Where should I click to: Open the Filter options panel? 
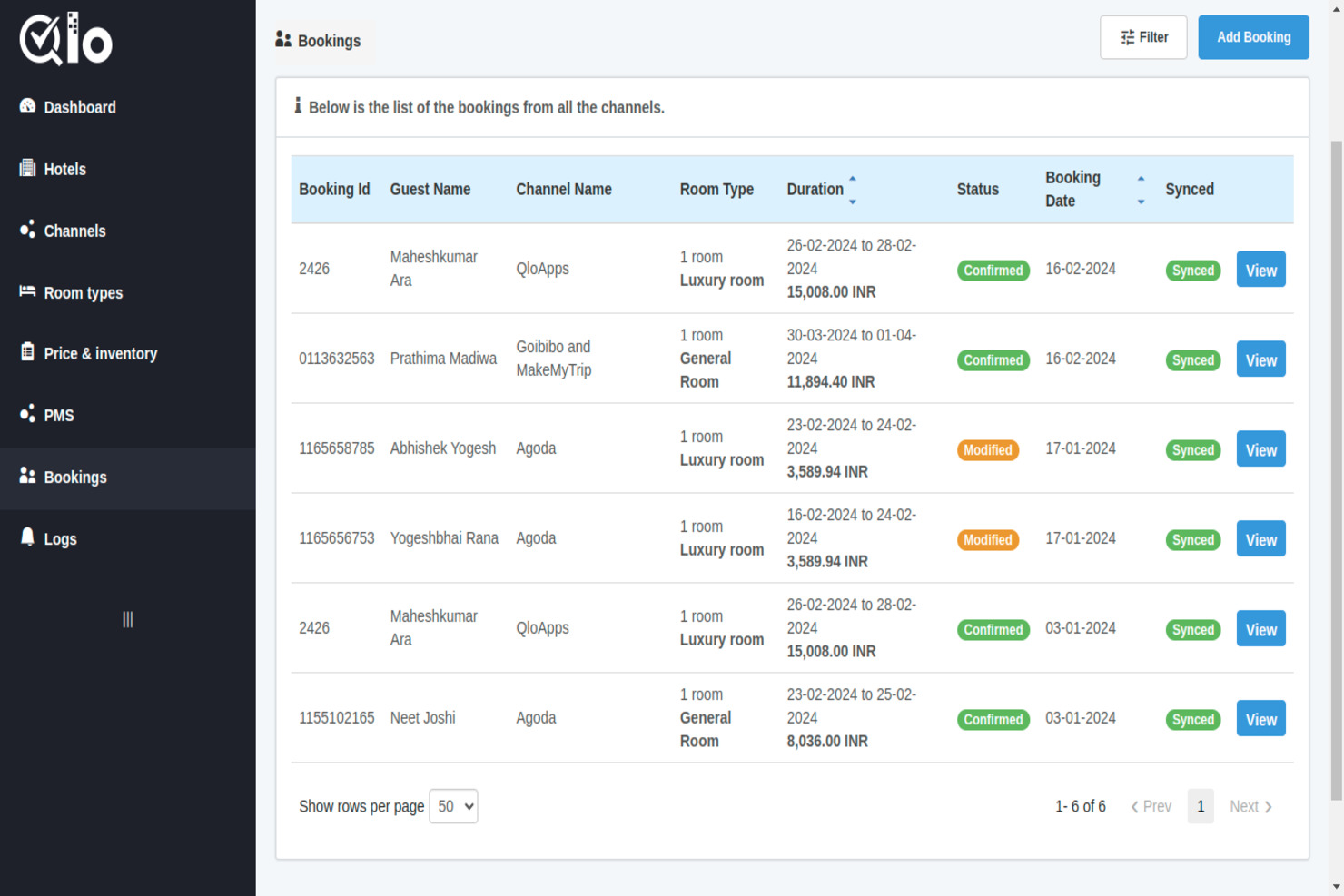(x=1142, y=37)
